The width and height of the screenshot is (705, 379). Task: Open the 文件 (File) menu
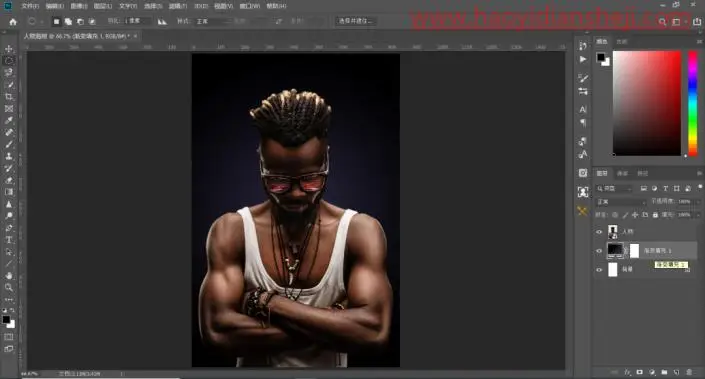(30, 6)
